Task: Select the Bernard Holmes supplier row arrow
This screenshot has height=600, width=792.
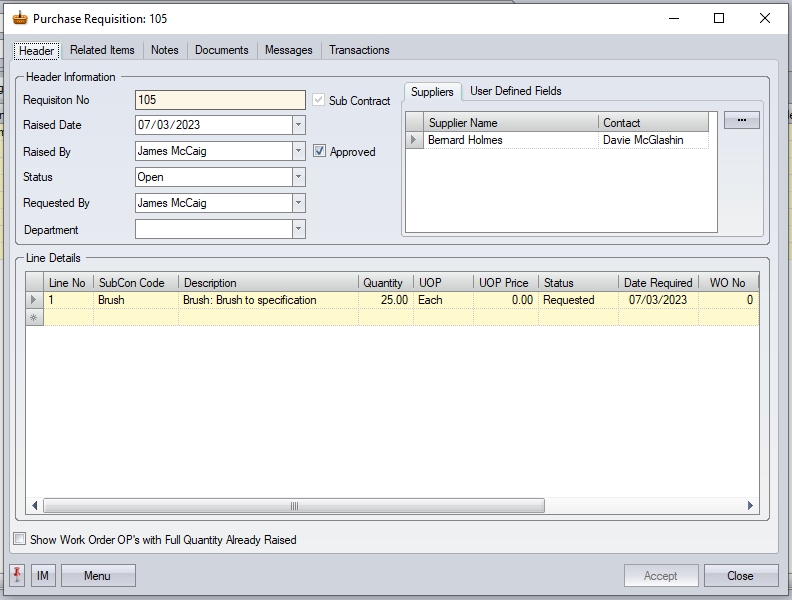Action: 414,141
